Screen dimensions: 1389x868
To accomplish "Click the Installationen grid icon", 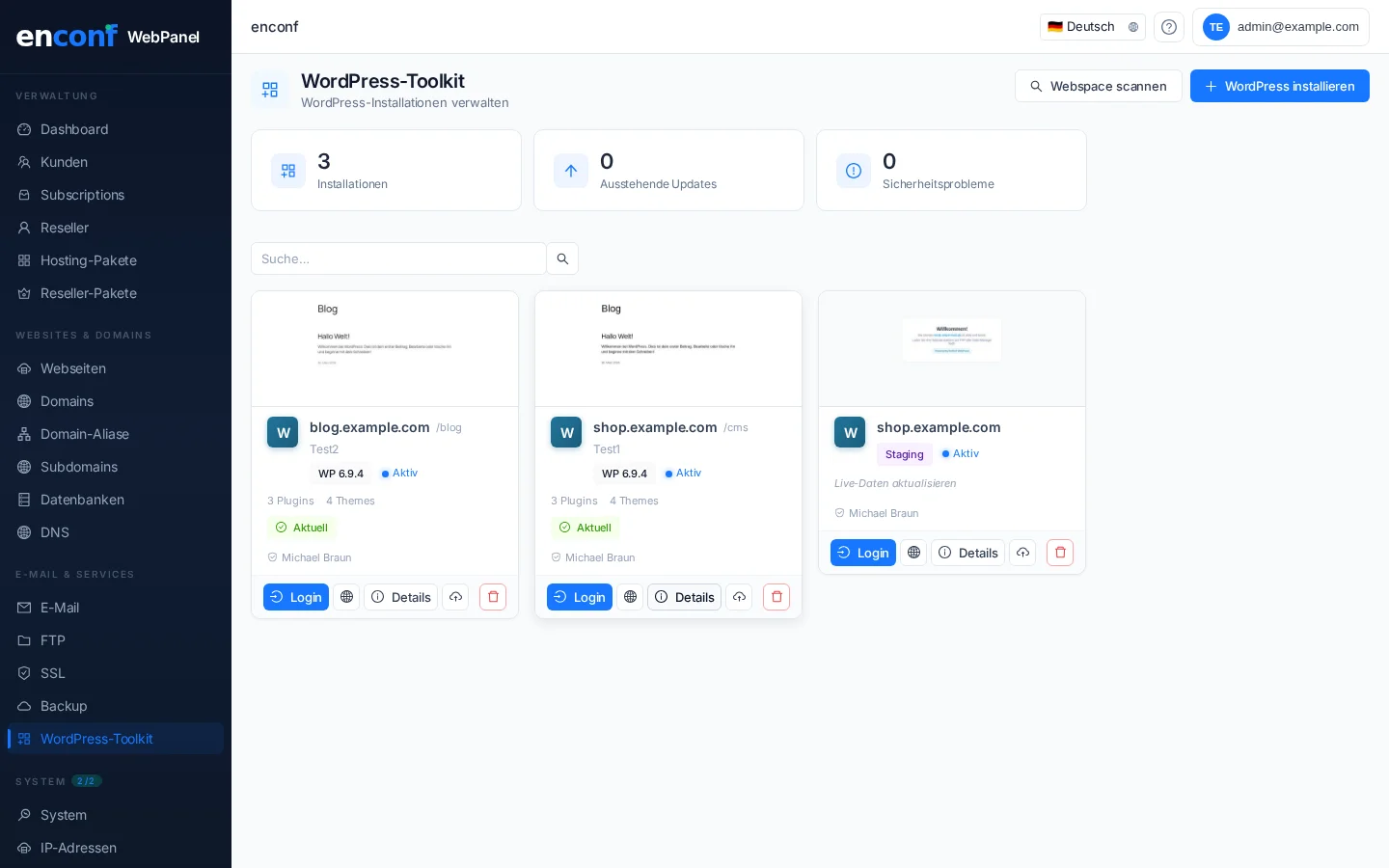I will 288,171.
